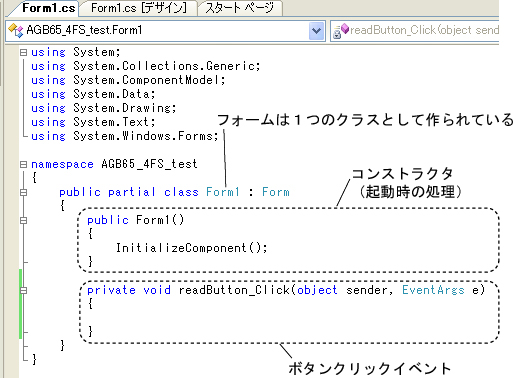Collapse the using directives block
The width and height of the screenshot is (515, 378).
(23, 52)
